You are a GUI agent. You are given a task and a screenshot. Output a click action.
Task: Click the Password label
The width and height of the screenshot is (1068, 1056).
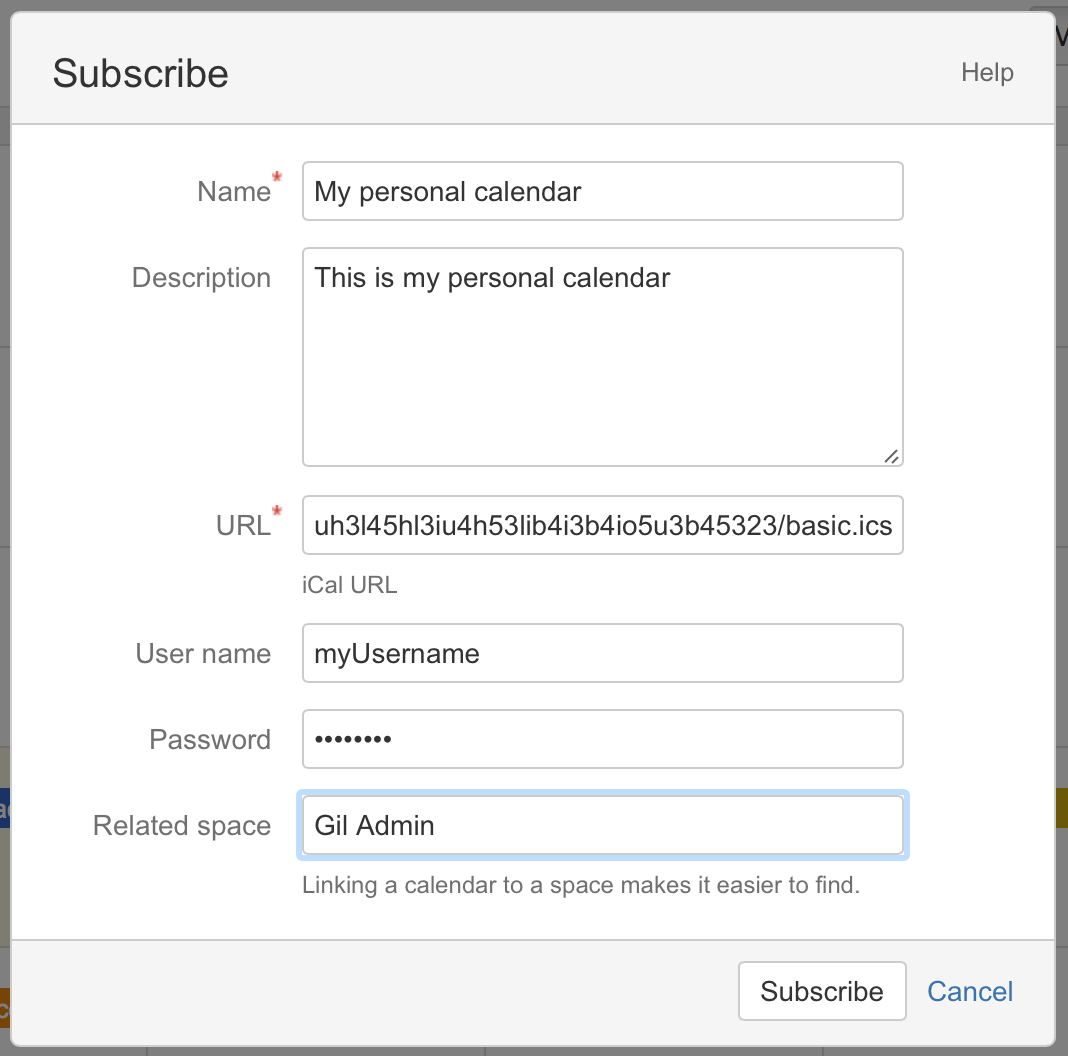210,740
